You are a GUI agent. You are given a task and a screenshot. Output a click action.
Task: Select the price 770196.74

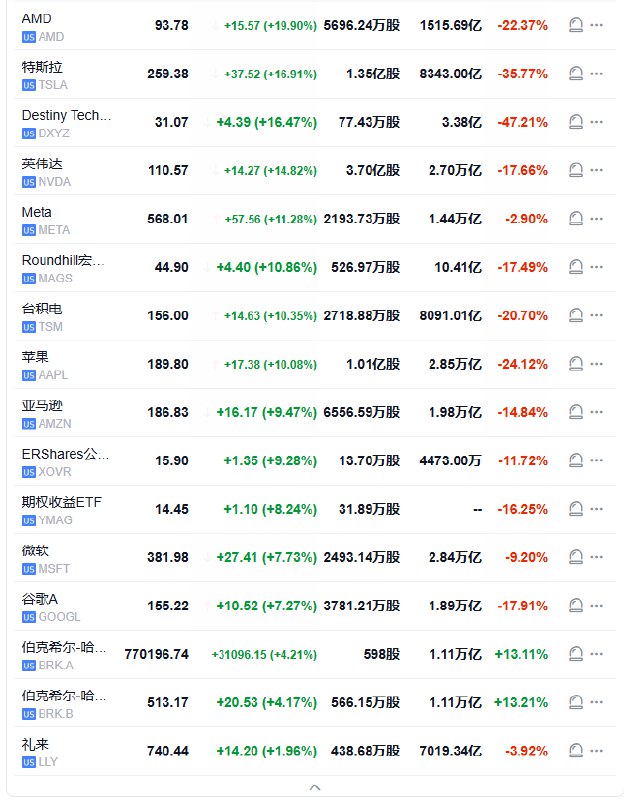click(x=157, y=654)
